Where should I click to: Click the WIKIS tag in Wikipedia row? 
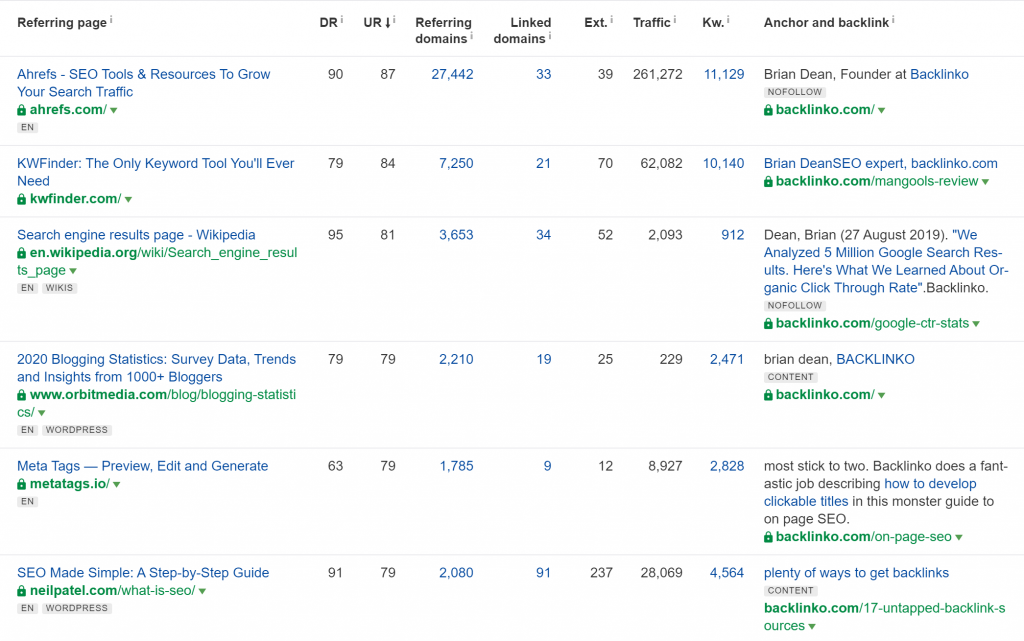point(59,288)
